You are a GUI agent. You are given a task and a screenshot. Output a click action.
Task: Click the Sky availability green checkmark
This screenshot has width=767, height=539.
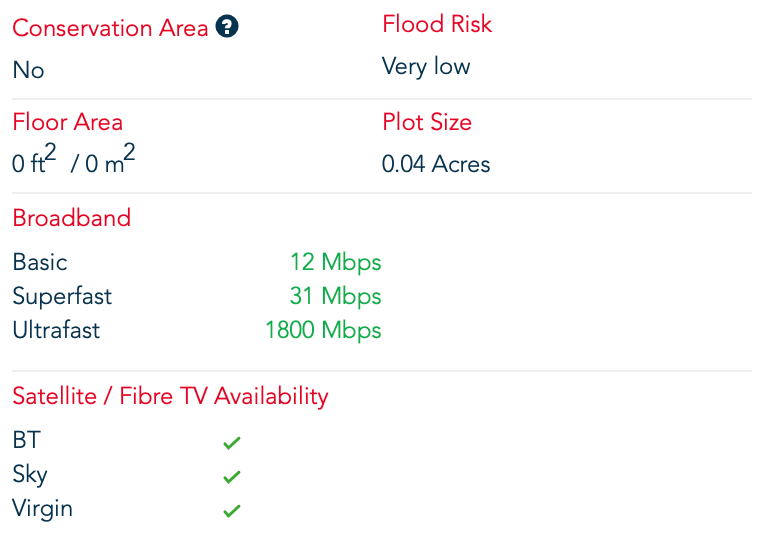click(x=232, y=477)
